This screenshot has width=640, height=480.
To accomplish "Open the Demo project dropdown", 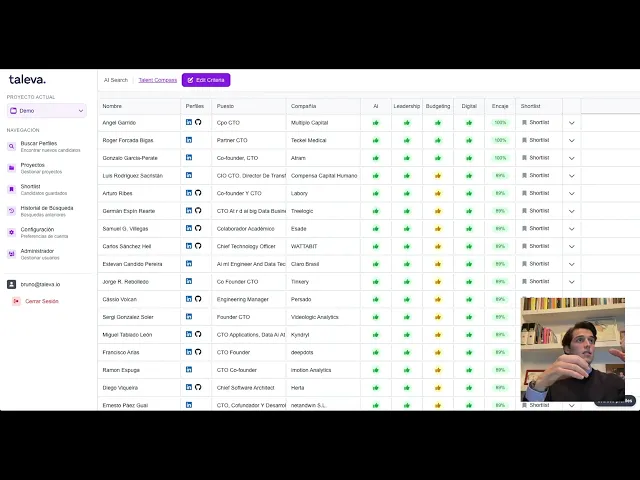I will pyautogui.click(x=47, y=111).
